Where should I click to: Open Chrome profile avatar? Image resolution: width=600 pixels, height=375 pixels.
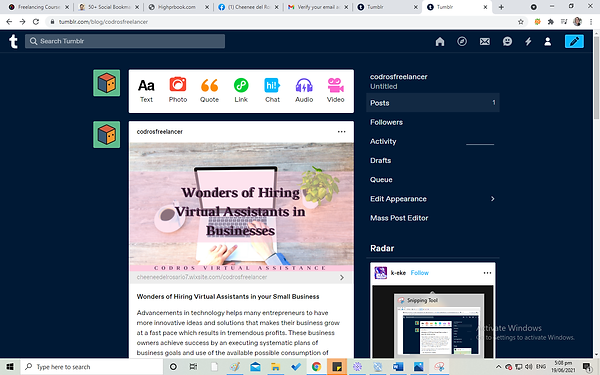(577, 22)
